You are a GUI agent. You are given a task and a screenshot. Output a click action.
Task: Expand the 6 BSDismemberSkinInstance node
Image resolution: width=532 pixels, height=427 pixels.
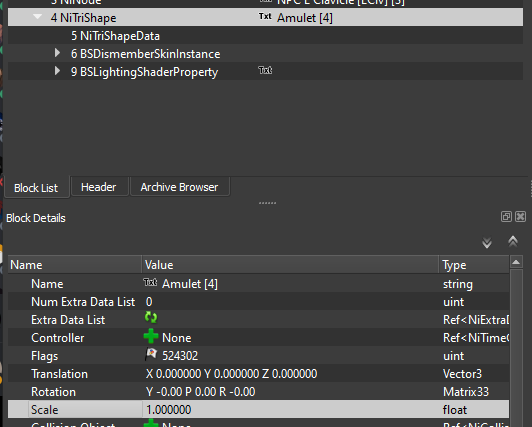coord(57,53)
